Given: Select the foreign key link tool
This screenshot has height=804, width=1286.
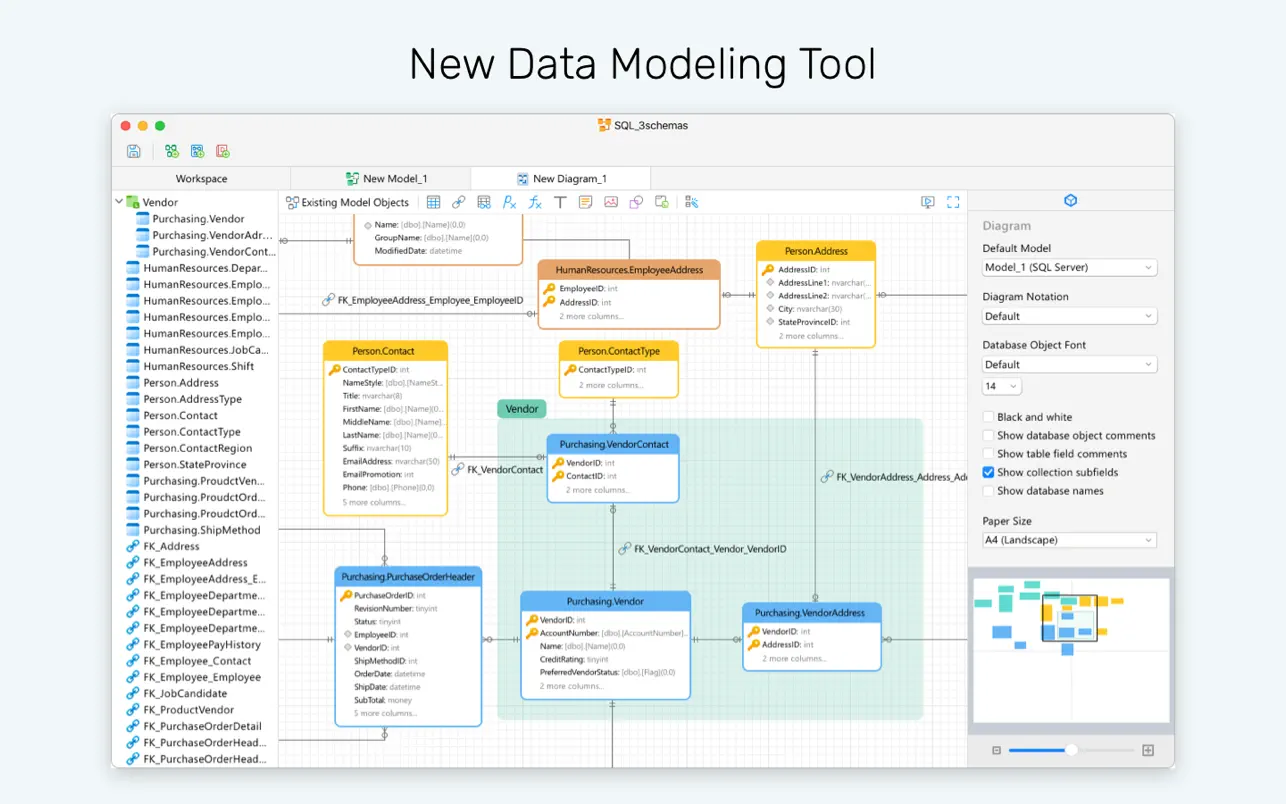Looking at the screenshot, I should pyautogui.click(x=458, y=202).
